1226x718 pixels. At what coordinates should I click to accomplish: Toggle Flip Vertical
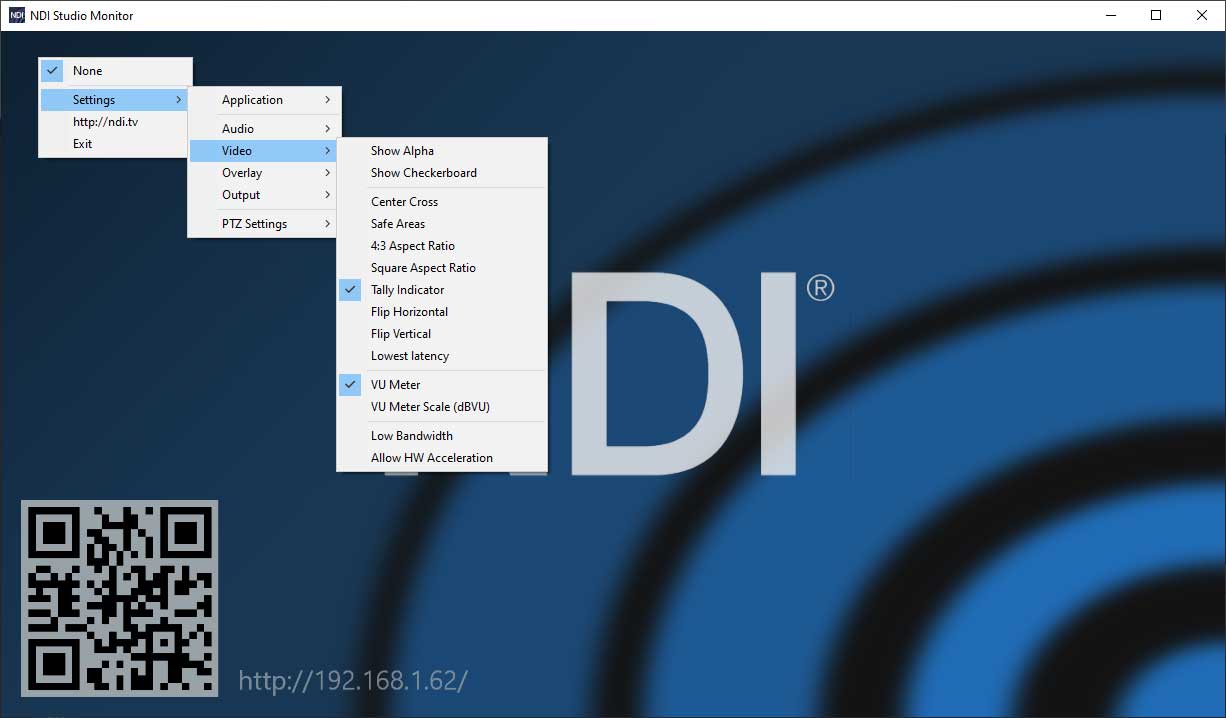pyautogui.click(x=442, y=334)
